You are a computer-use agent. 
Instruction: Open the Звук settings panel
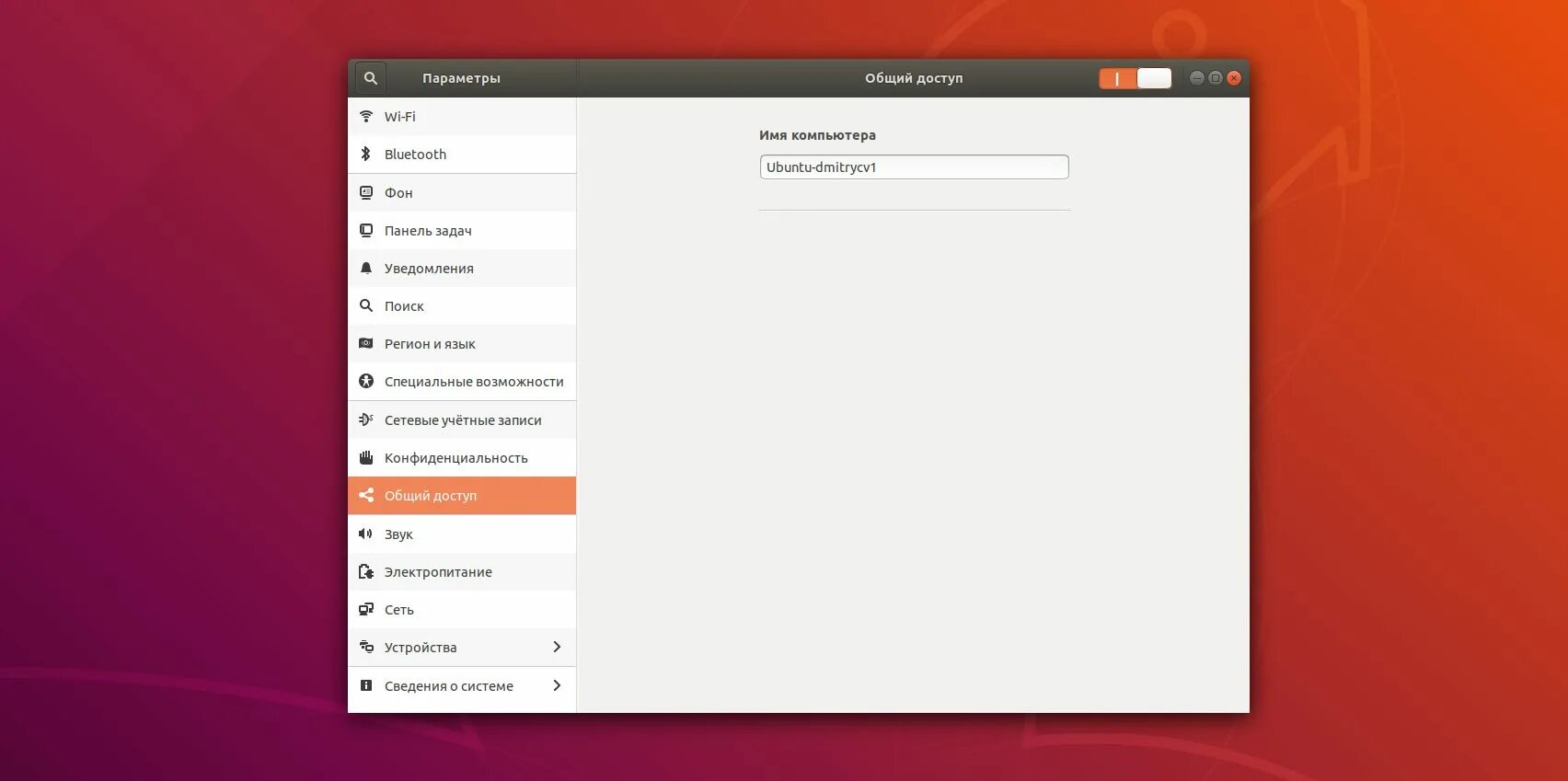[462, 534]
